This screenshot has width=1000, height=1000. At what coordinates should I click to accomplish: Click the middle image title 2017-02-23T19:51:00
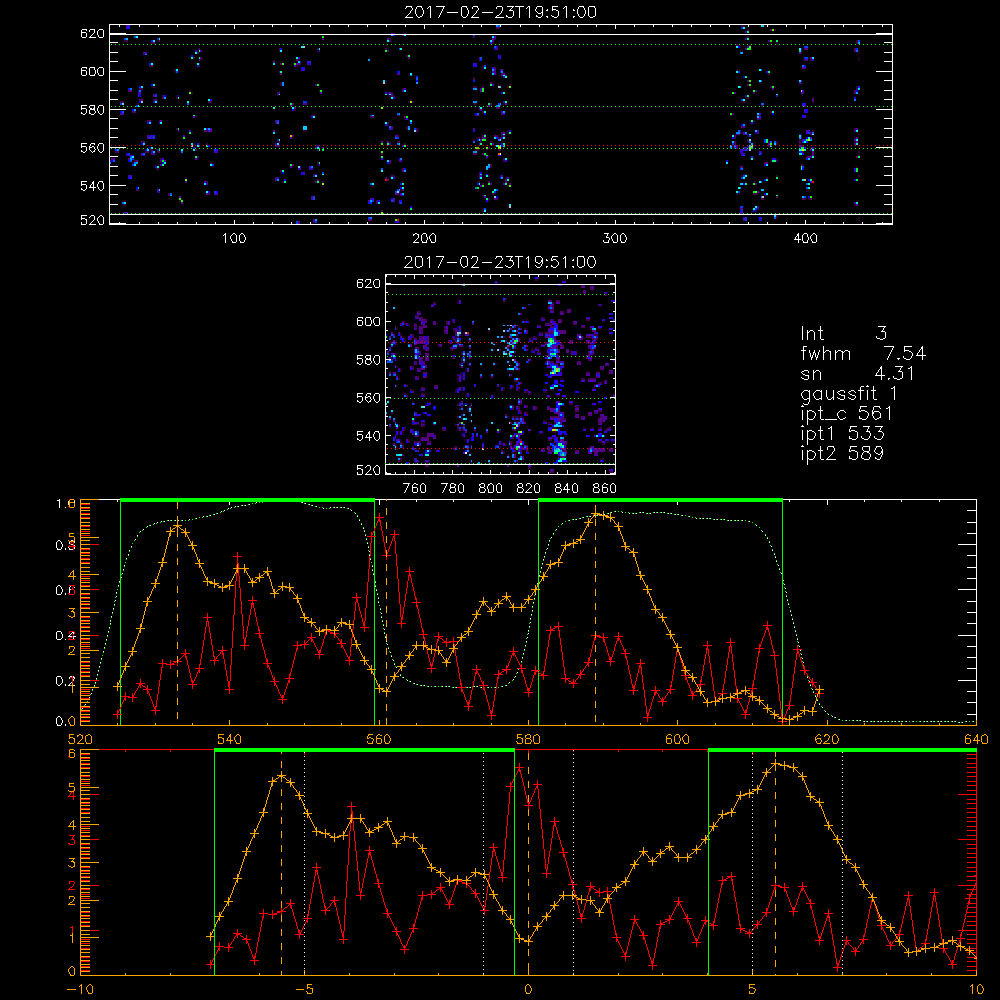(x=500, y=262)
